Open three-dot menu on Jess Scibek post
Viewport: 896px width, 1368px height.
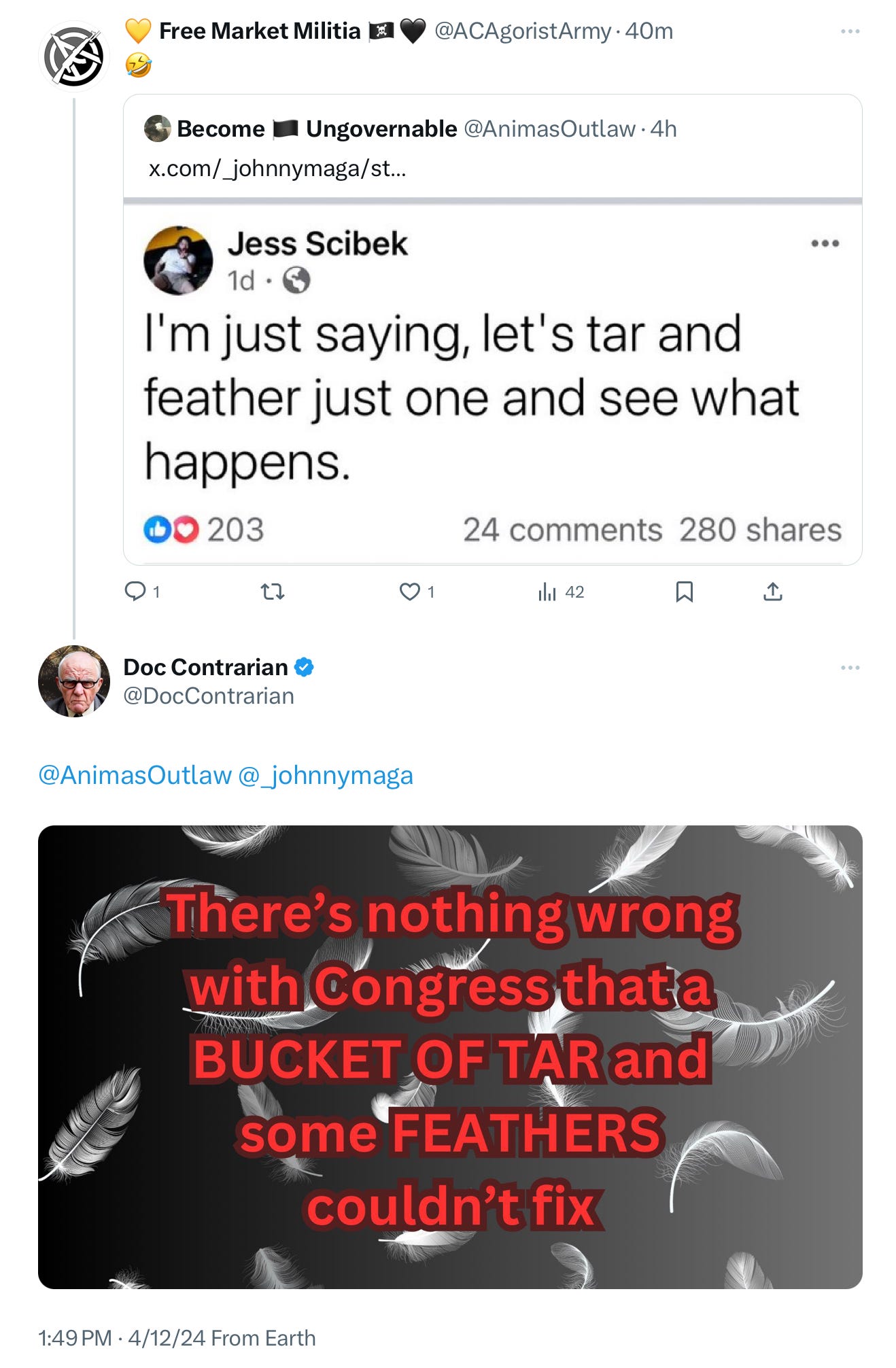pyautogui.click(x=825, y=243)
